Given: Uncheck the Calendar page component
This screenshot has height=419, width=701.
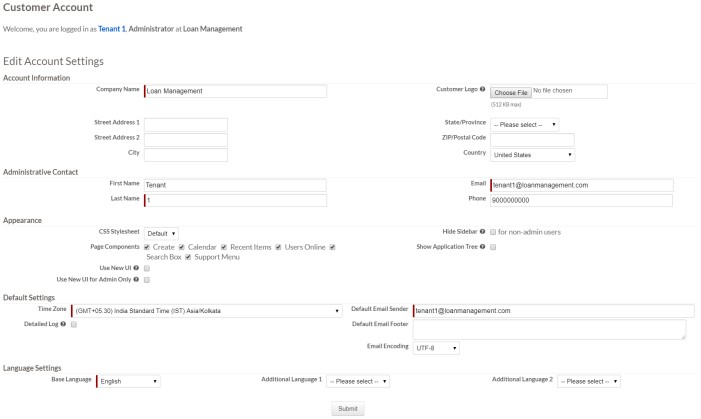Looking at the screenshot, I should (182, 246).
